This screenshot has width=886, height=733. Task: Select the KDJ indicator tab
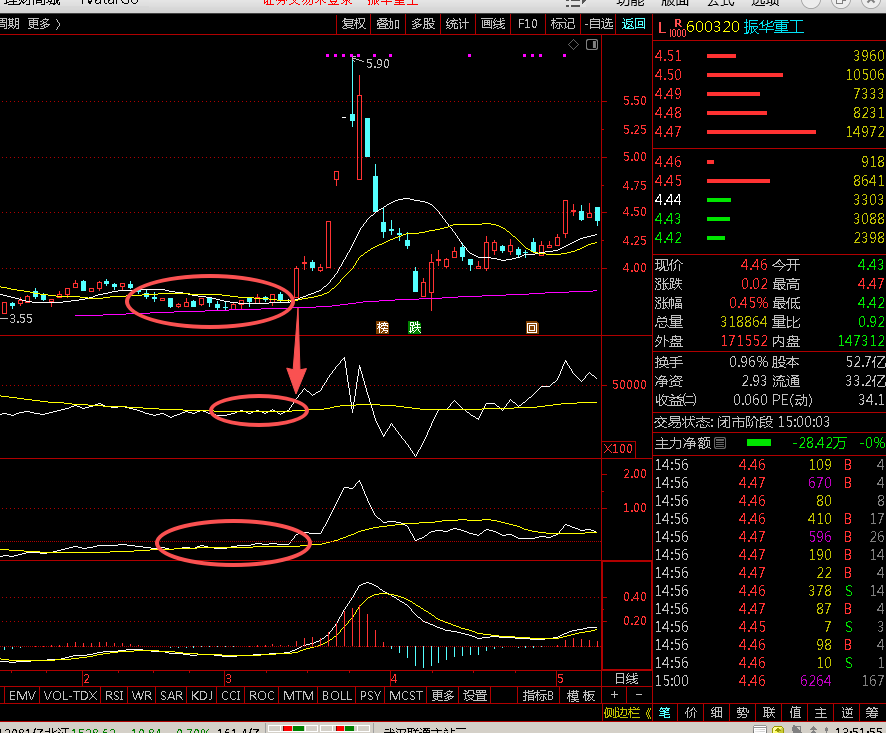coord(202,695)
